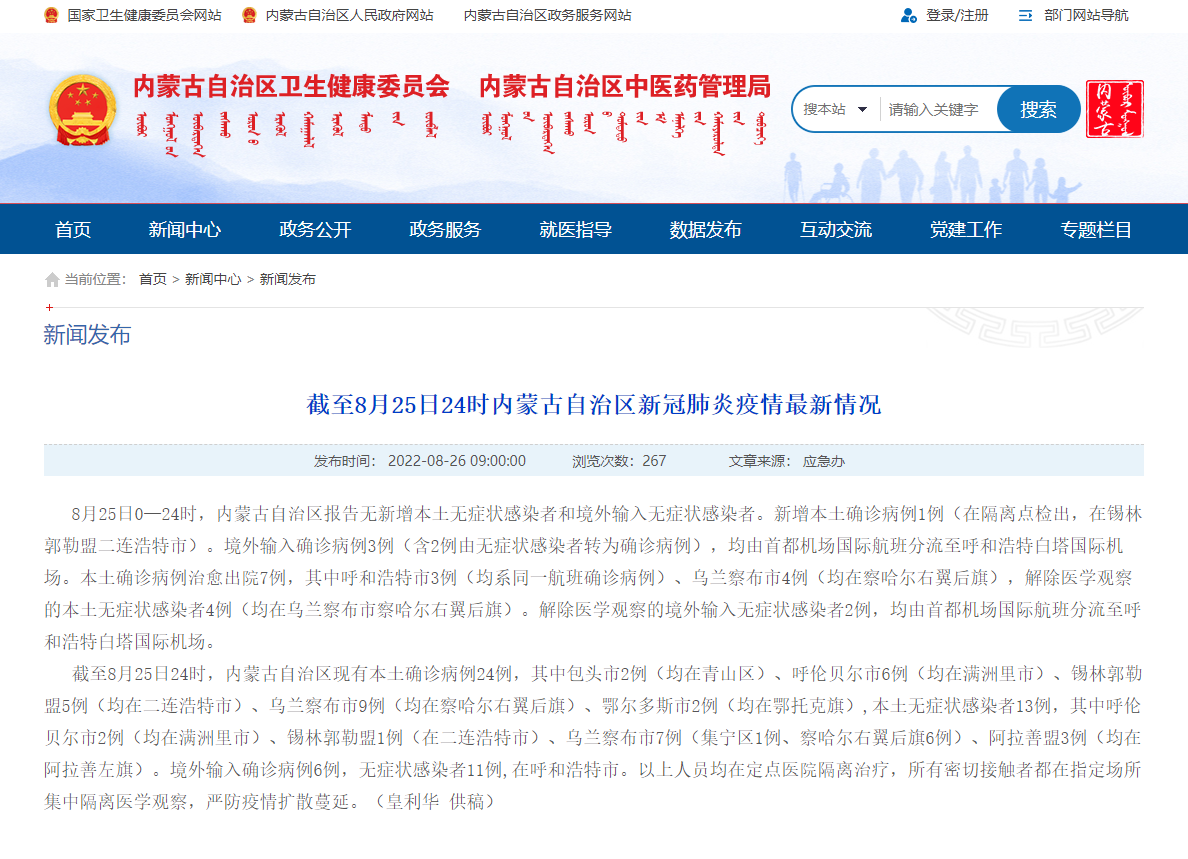This screenshot has height=859, width=1188.
Task: Go to 互动交流 from the navigation
Action: [836, 228]
